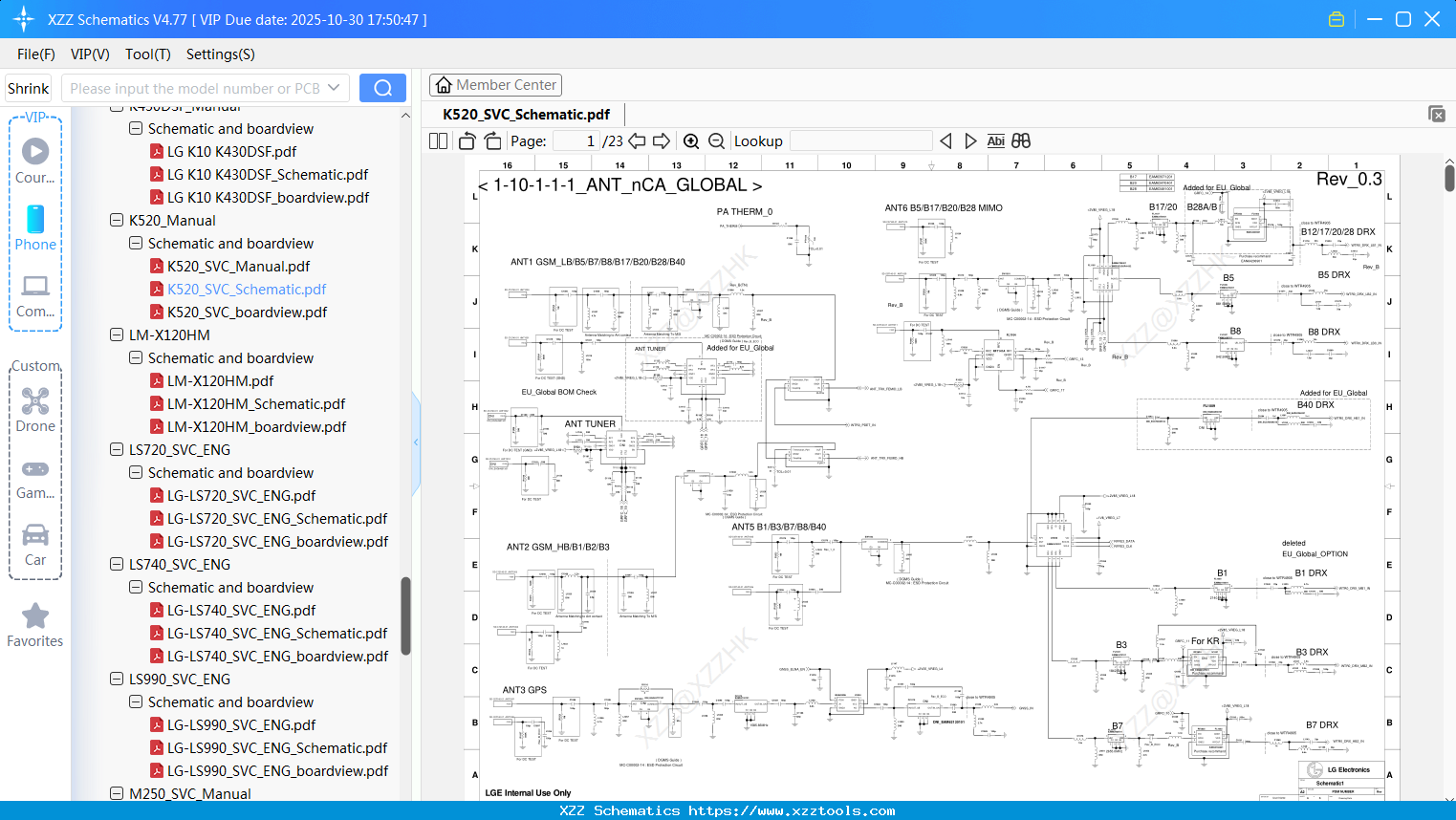Image resolution: width=1456 pixels, height=820 pixels.
Task: Zoom out of the schematic
Action: pyautogui.click(x=715, y=140)
